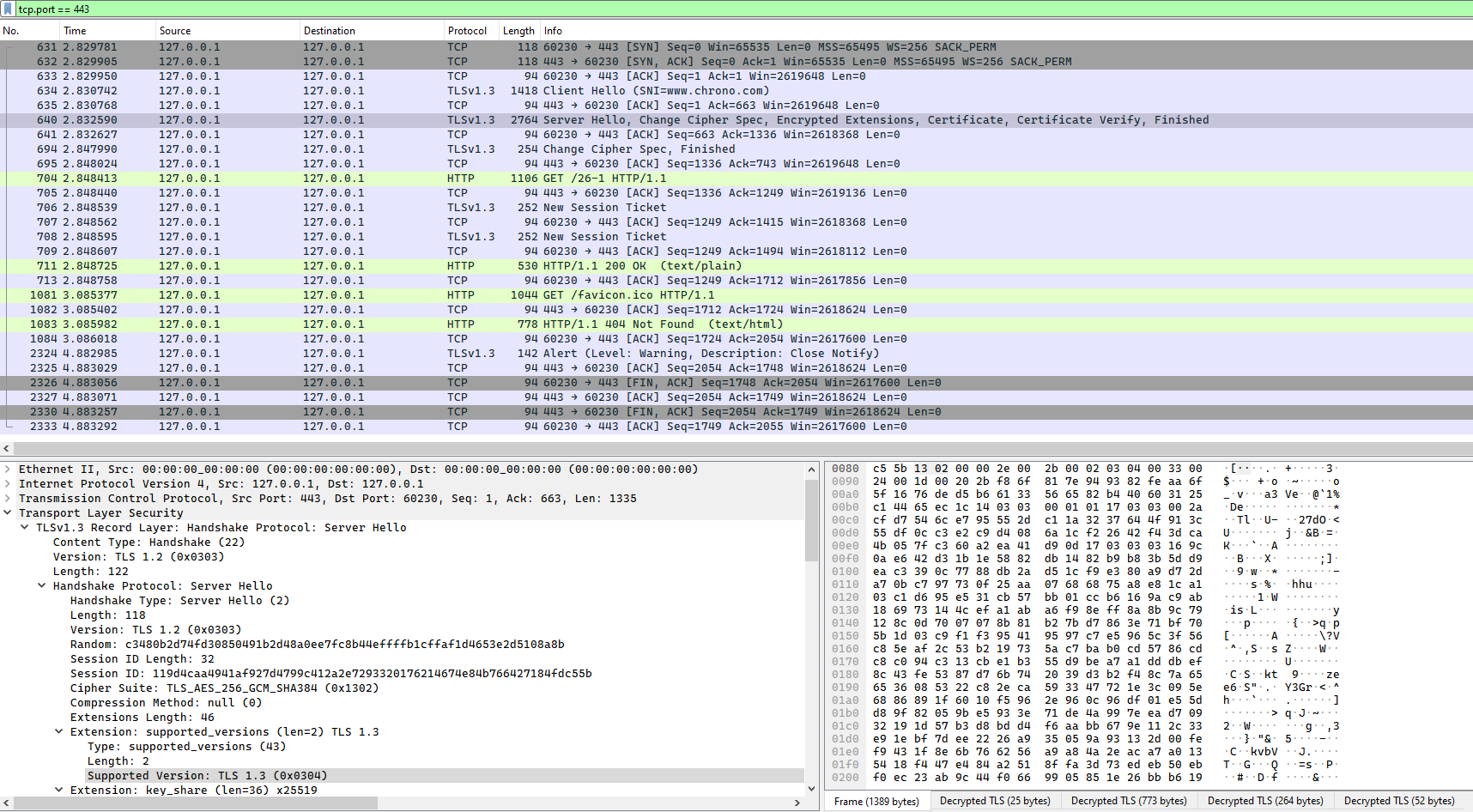Image resolution: width=1473 pixels, height=812 pixels.
Task: Click packet list horizontal scroll left arrow
Action: pyautogui.click(x=7, y=448)
